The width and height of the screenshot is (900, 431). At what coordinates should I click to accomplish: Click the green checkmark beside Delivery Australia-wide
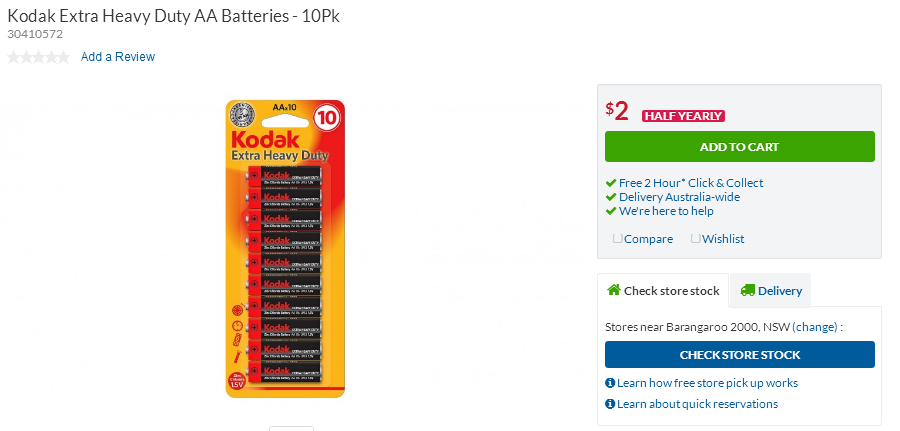(611, 197)
